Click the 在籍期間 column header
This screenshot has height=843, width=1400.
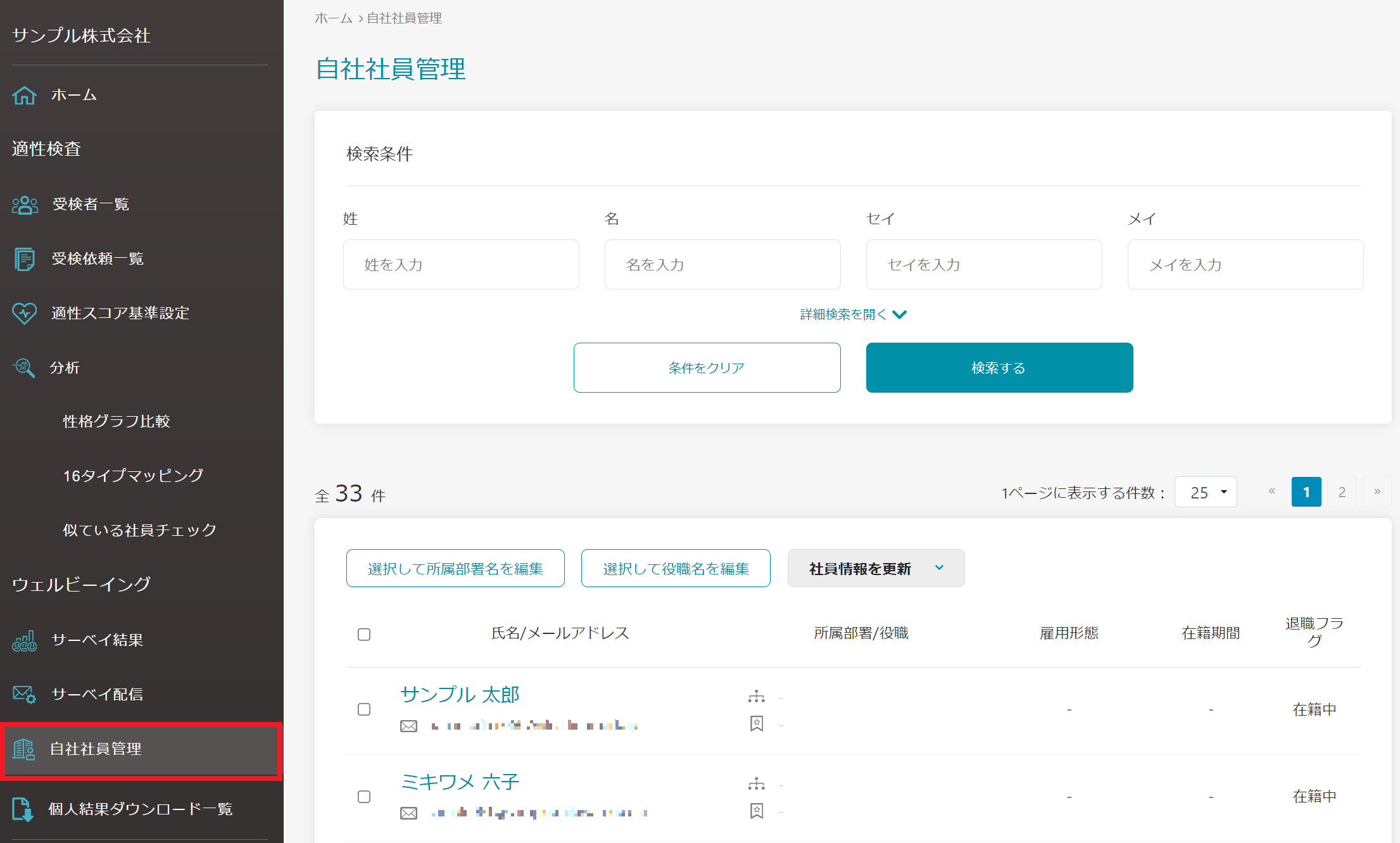[1211, 633]
